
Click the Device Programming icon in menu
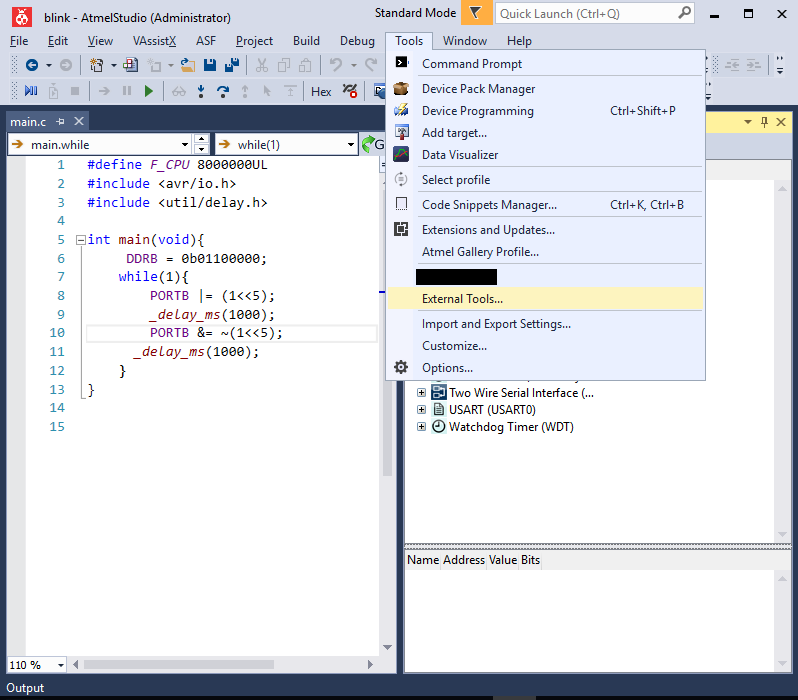tap(401, 110)
